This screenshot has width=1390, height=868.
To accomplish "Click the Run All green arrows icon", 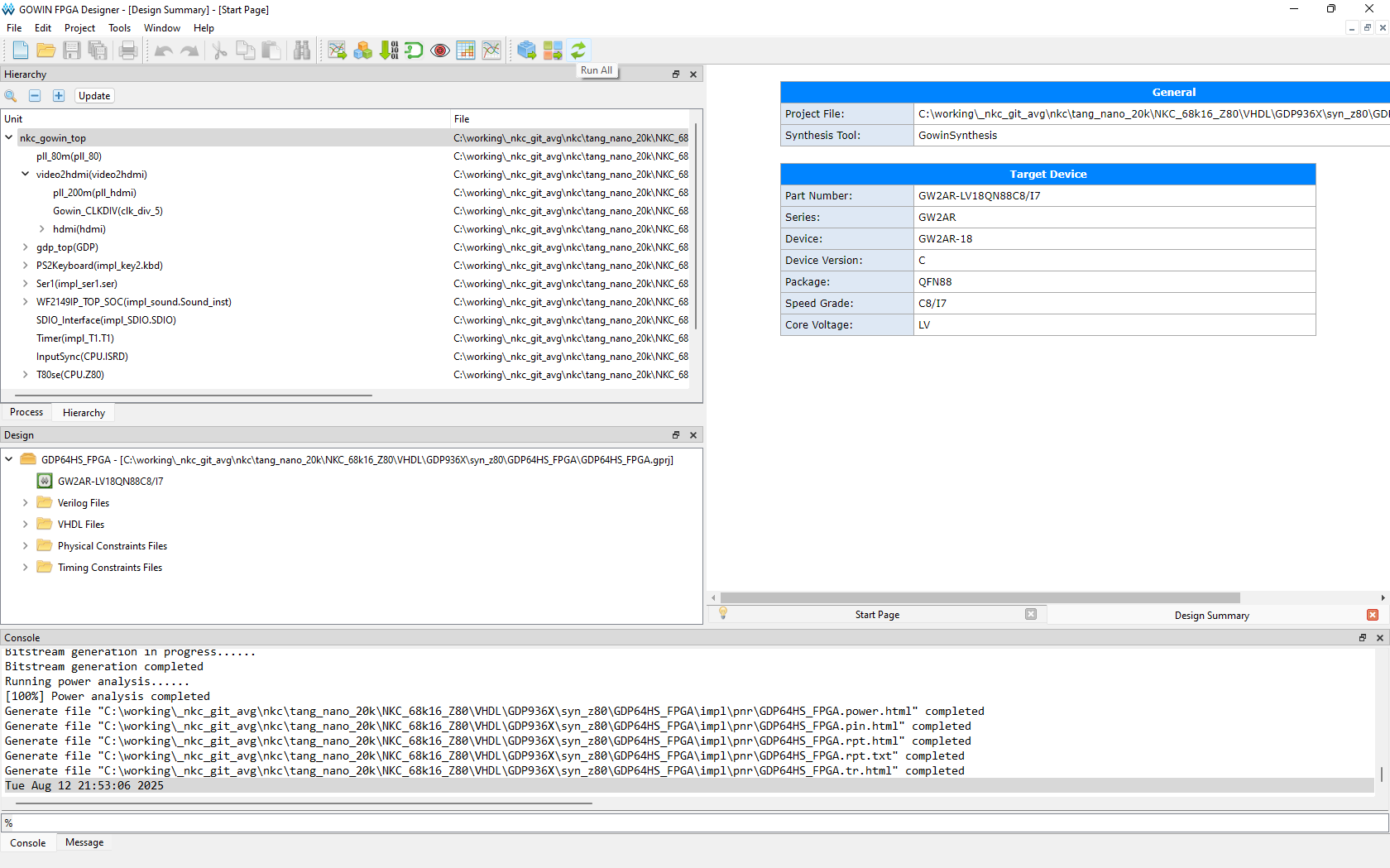I will pos(578,50).
